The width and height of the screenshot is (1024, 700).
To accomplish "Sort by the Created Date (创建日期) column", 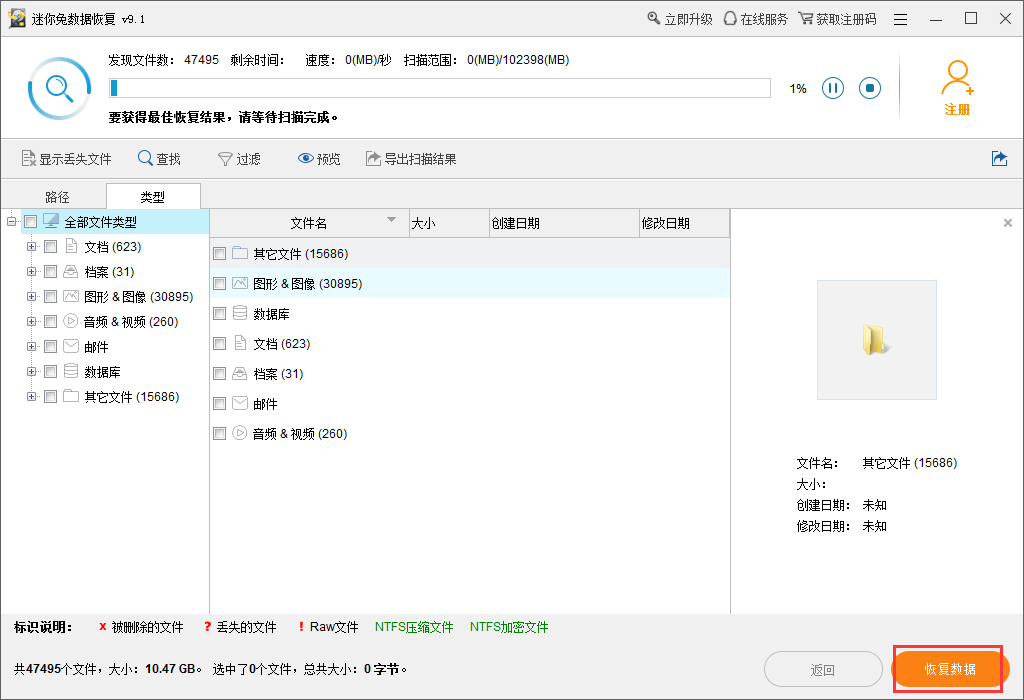I will point(564,223).
